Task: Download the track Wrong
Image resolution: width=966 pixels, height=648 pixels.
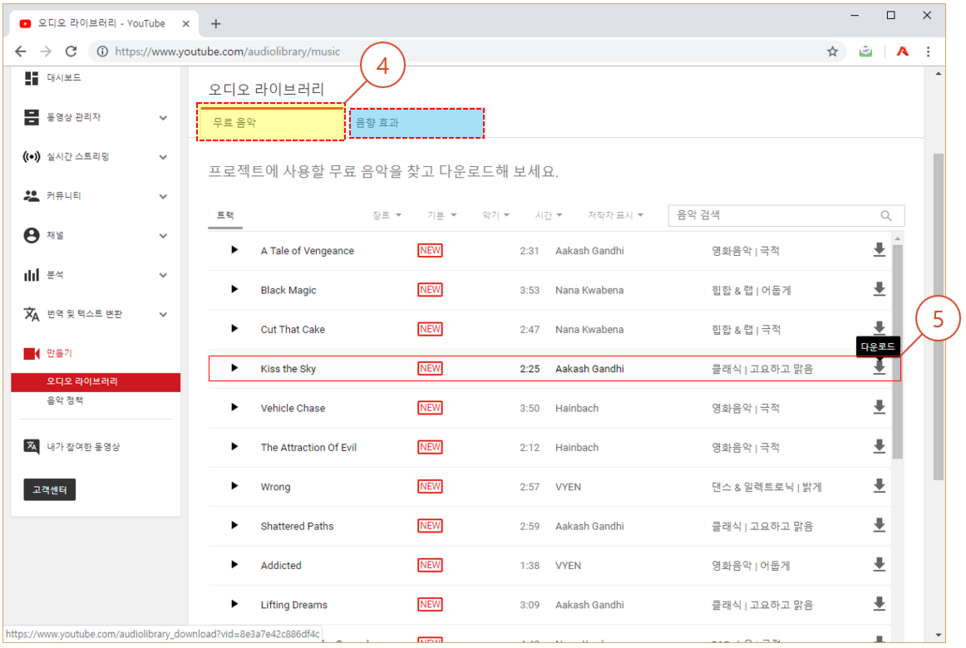Action: 879,486
